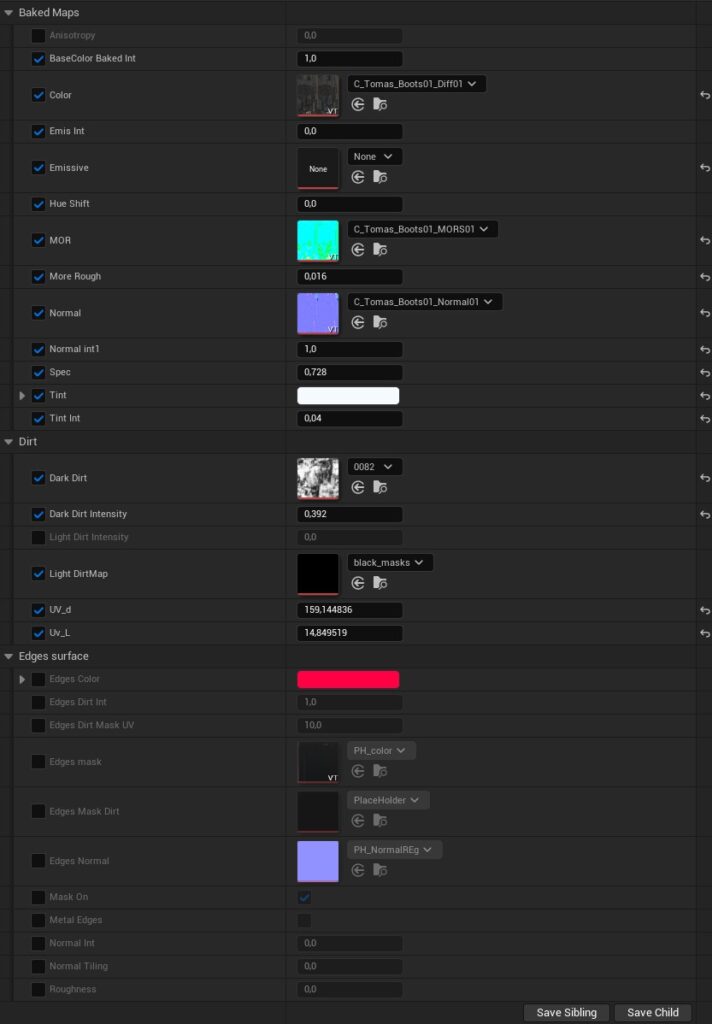Use selected asset for Emissive texture
Viewport: 712px width, 1024px height.
click(358, 177)
